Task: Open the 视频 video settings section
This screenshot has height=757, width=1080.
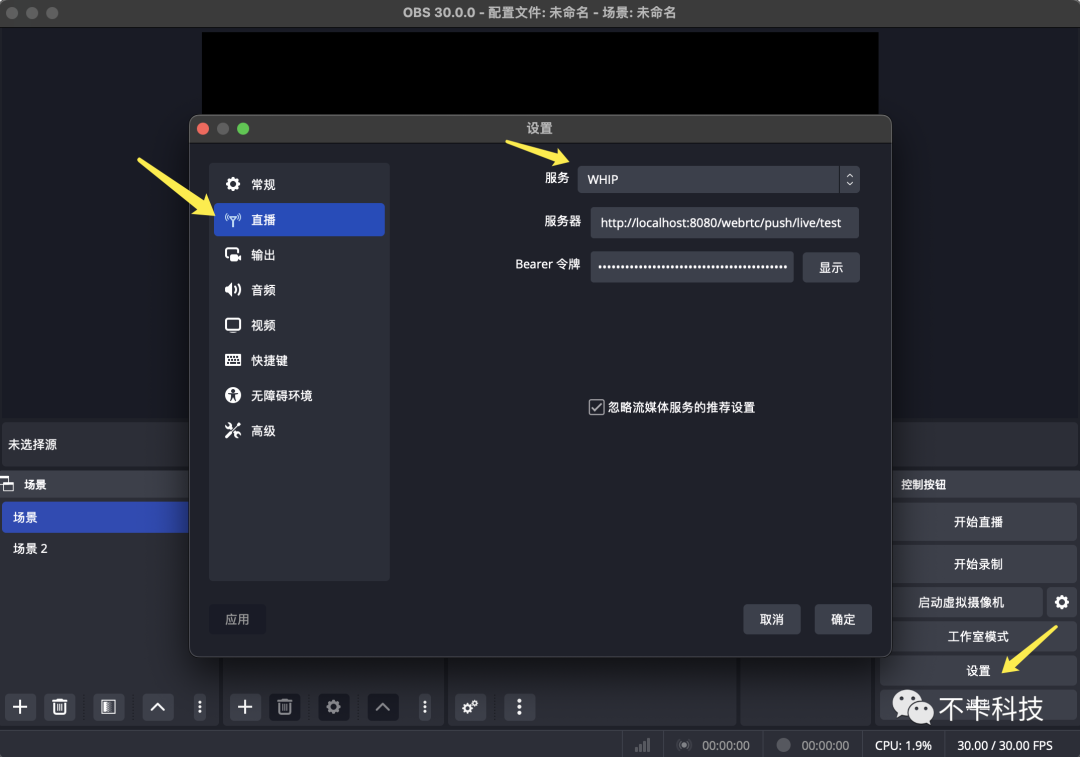Action: 299,325
